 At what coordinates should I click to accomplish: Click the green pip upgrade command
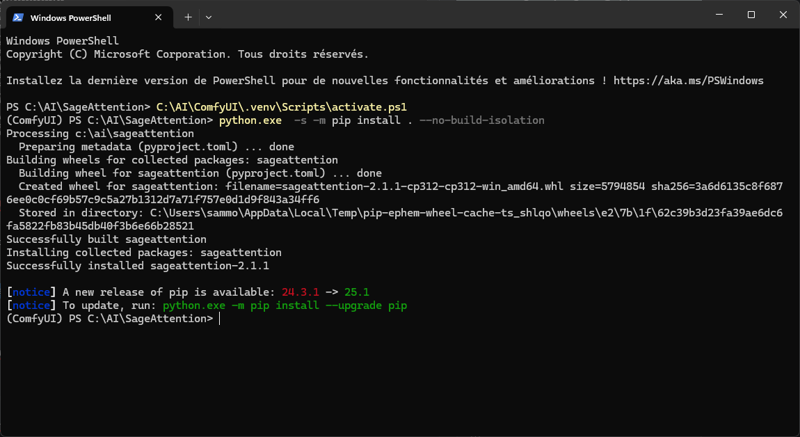[x=285, y=305]
